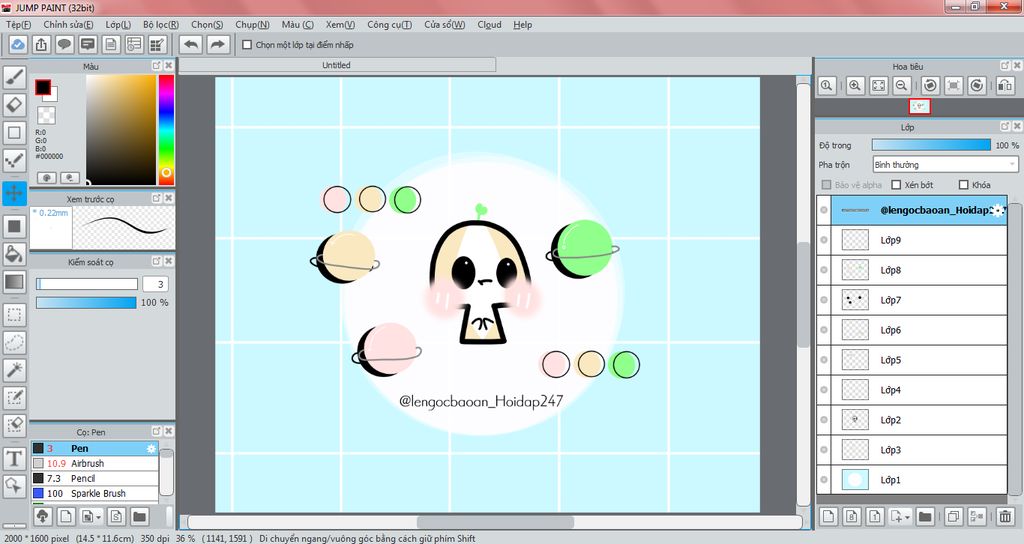The height and width of the screenshot is (544, 1024).
Task: Choose the Lasso selection tool
Action: [x=14, y=342]
